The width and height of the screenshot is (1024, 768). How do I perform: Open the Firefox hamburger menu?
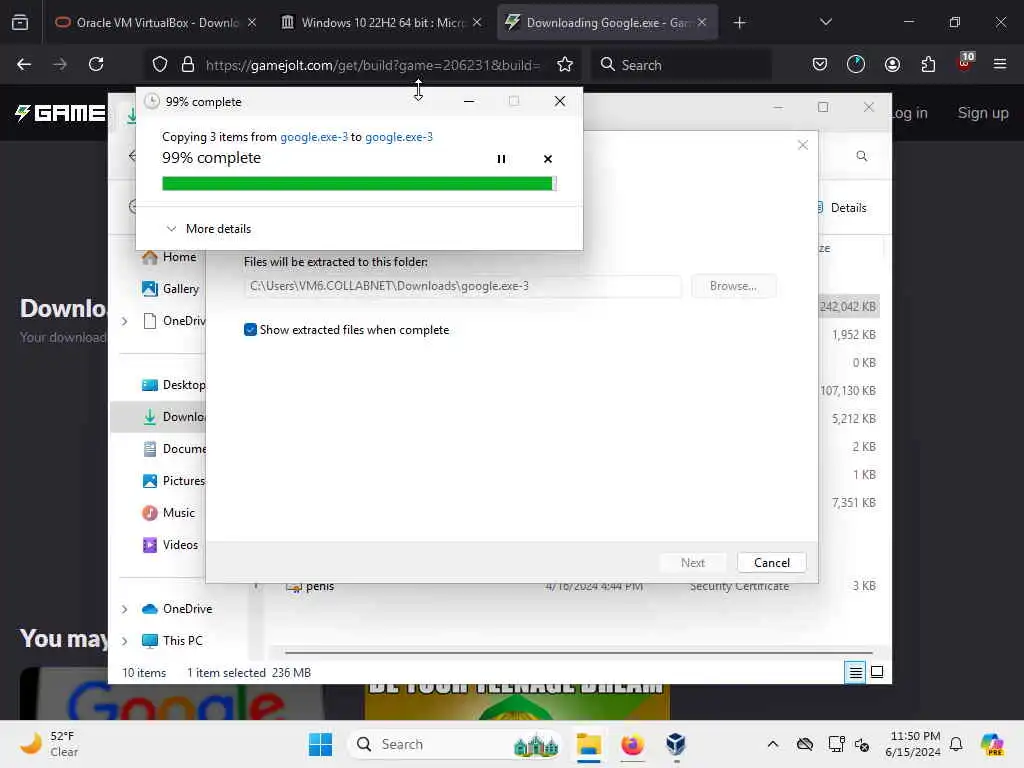tap(1000, 64)
